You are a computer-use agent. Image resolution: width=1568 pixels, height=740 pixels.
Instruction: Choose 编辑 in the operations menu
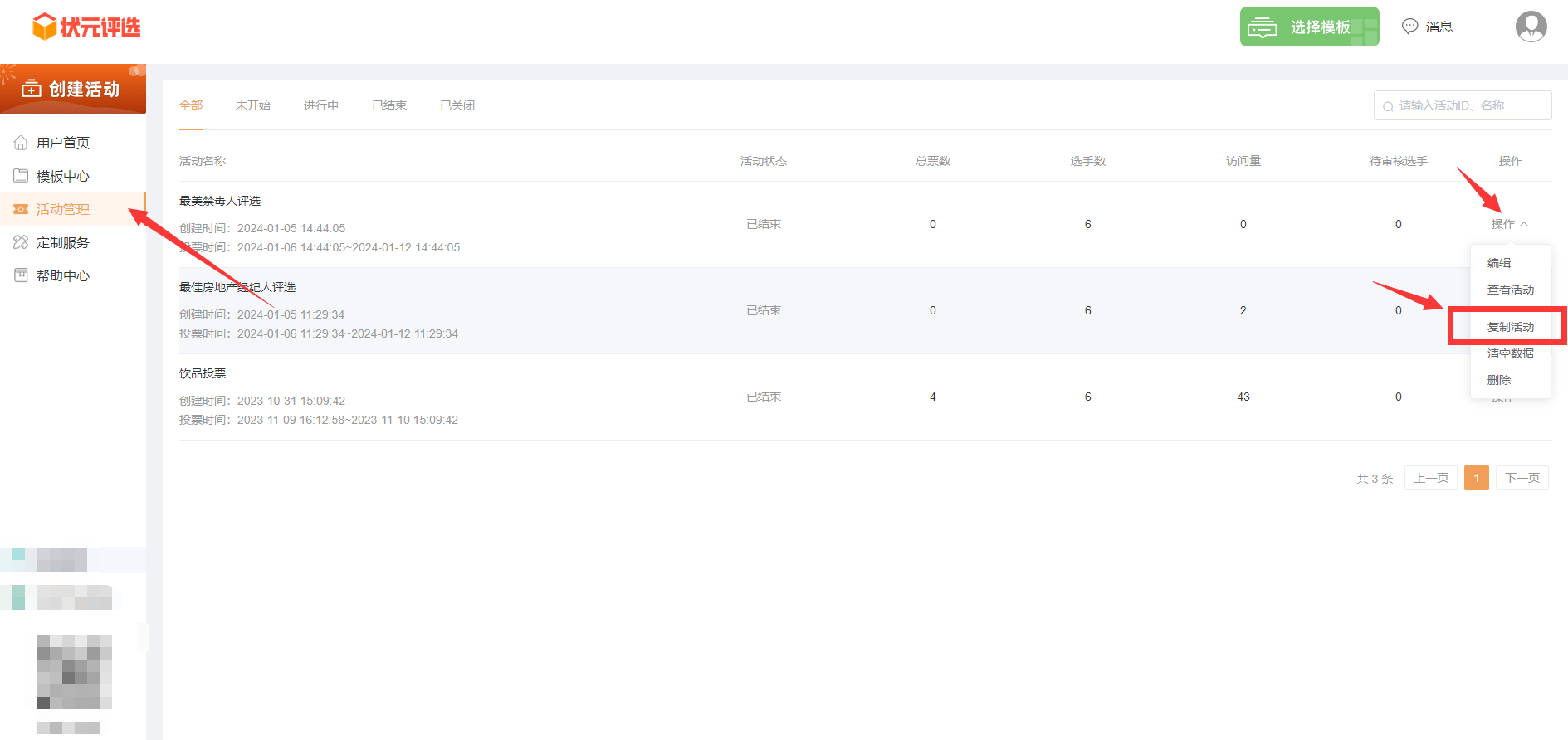1498,263
